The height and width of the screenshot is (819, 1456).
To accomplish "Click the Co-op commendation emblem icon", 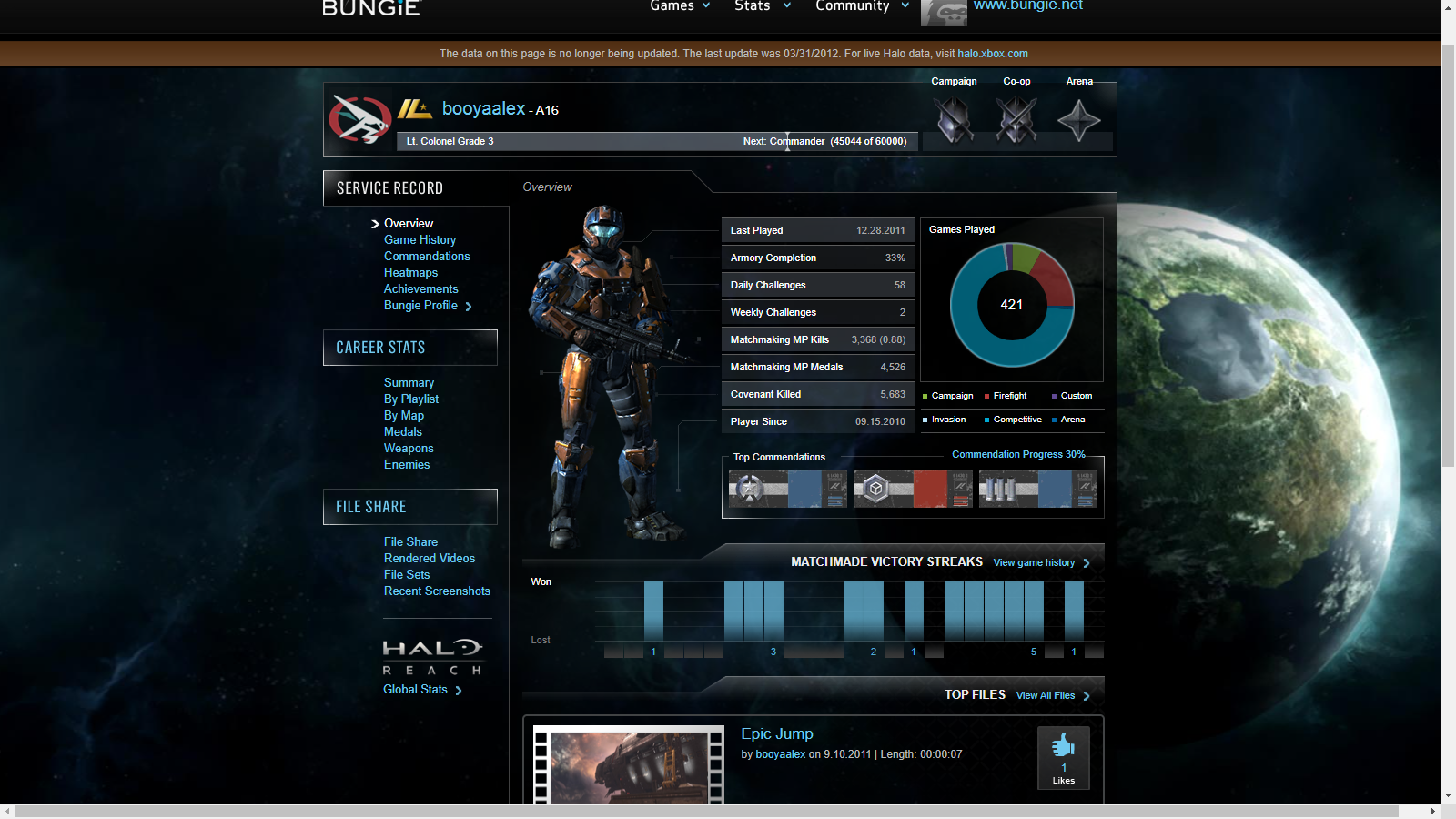I will click(x=1016, y=119).
